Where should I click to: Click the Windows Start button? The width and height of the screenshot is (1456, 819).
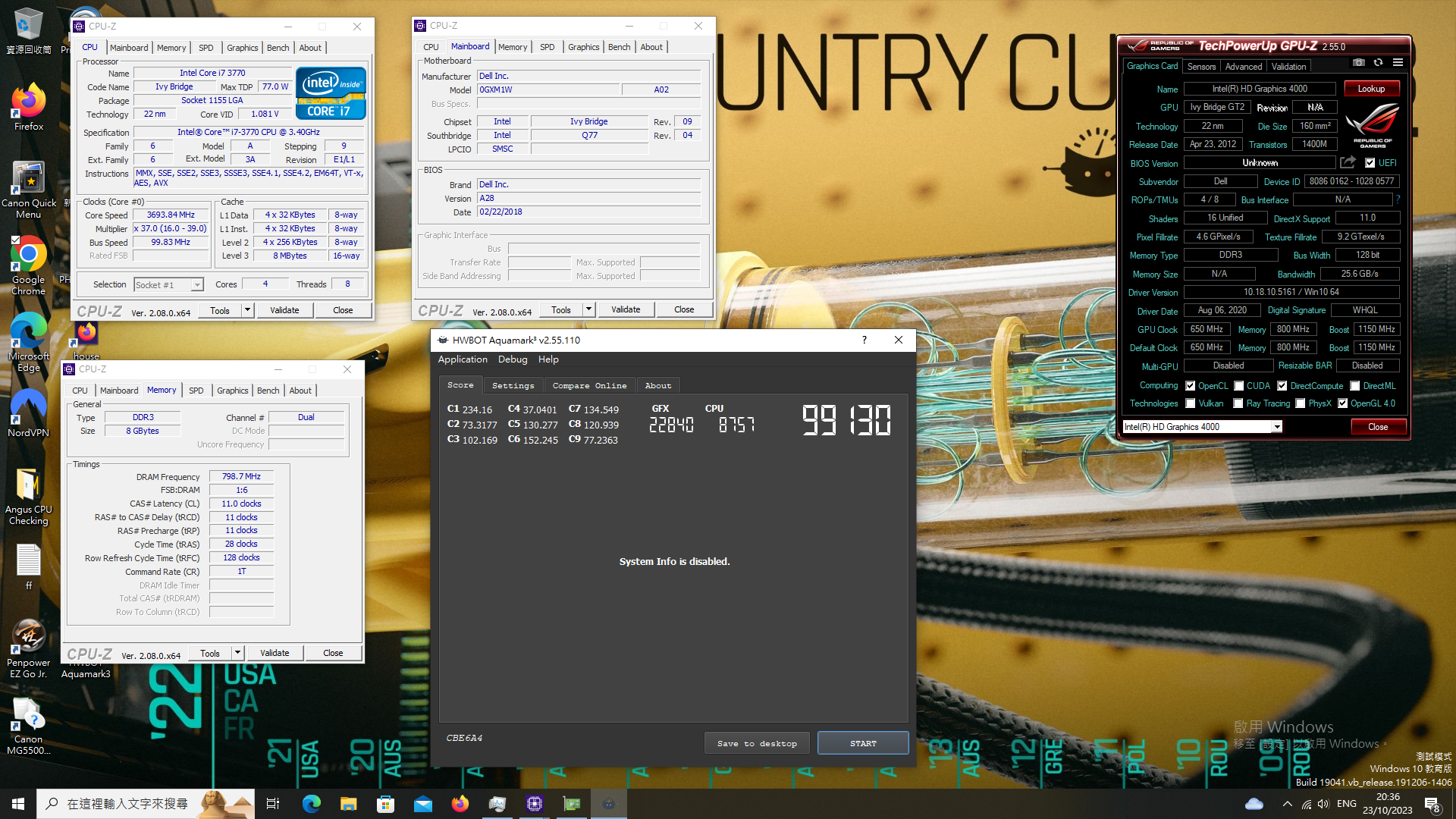point(18,804)
